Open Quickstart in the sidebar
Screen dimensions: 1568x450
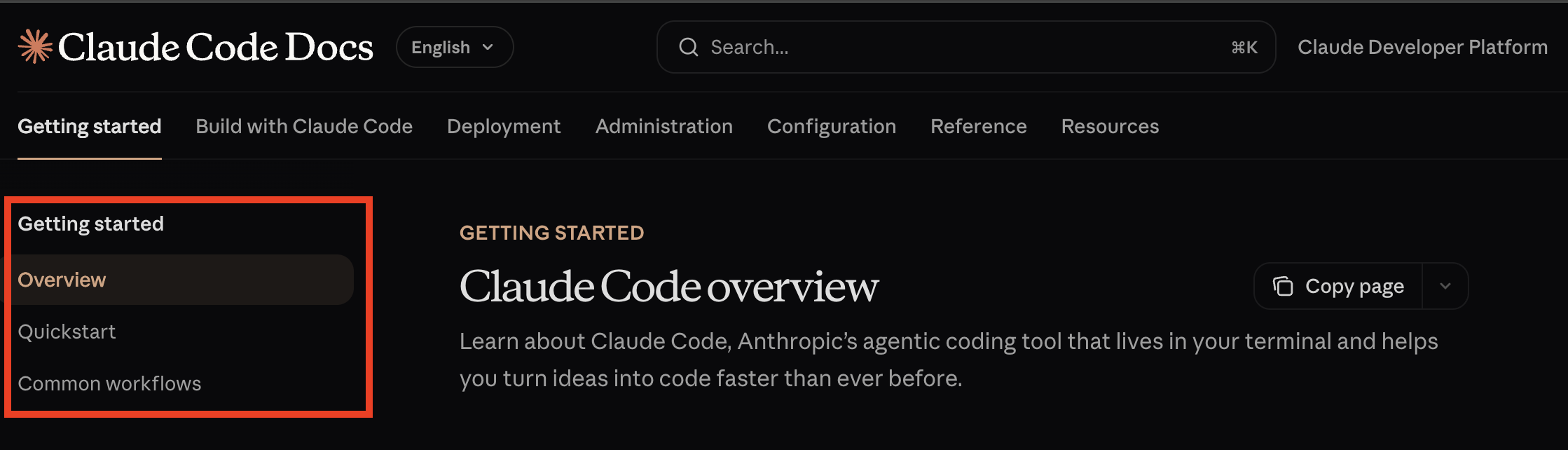point(67,332)
